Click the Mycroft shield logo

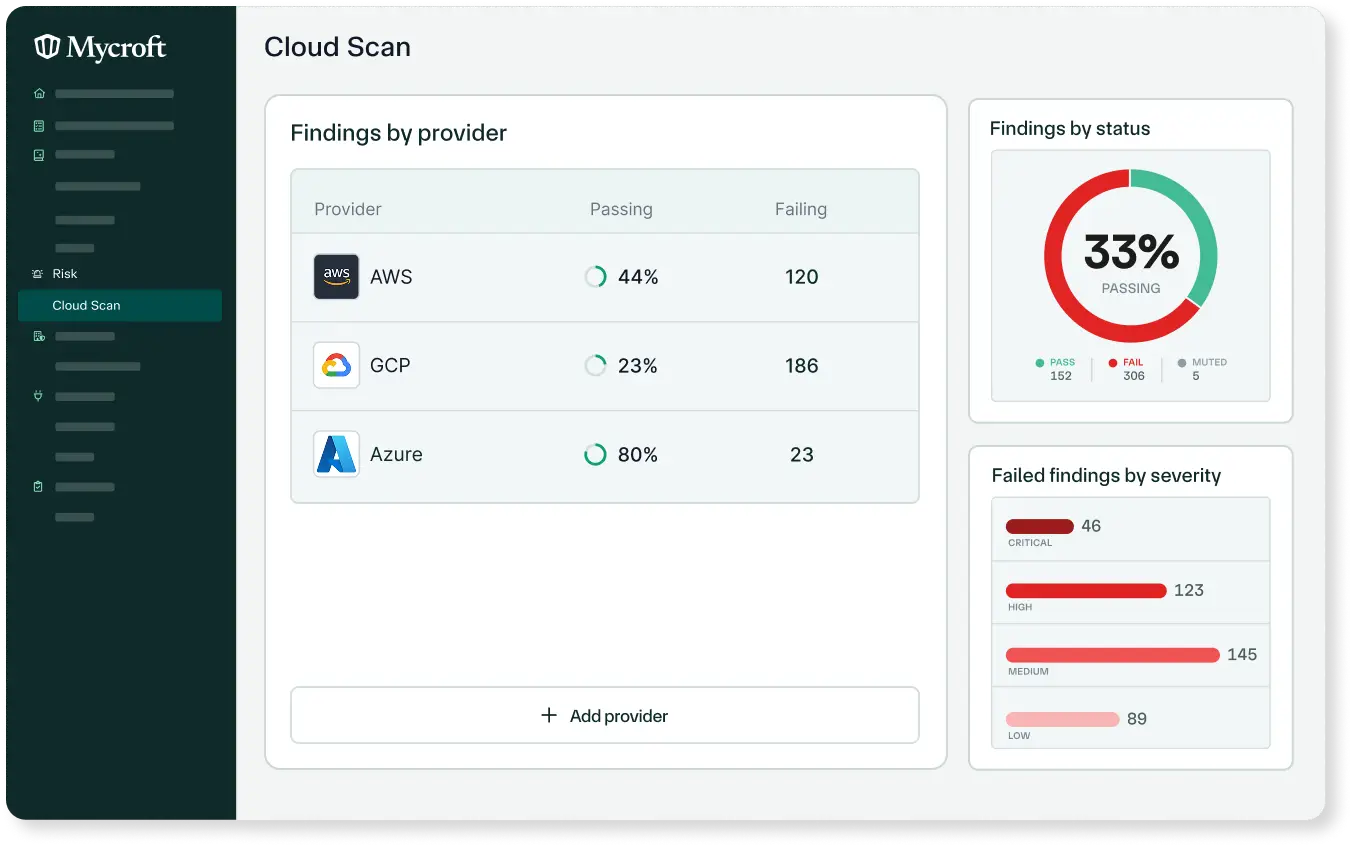(x=47, y=47)
